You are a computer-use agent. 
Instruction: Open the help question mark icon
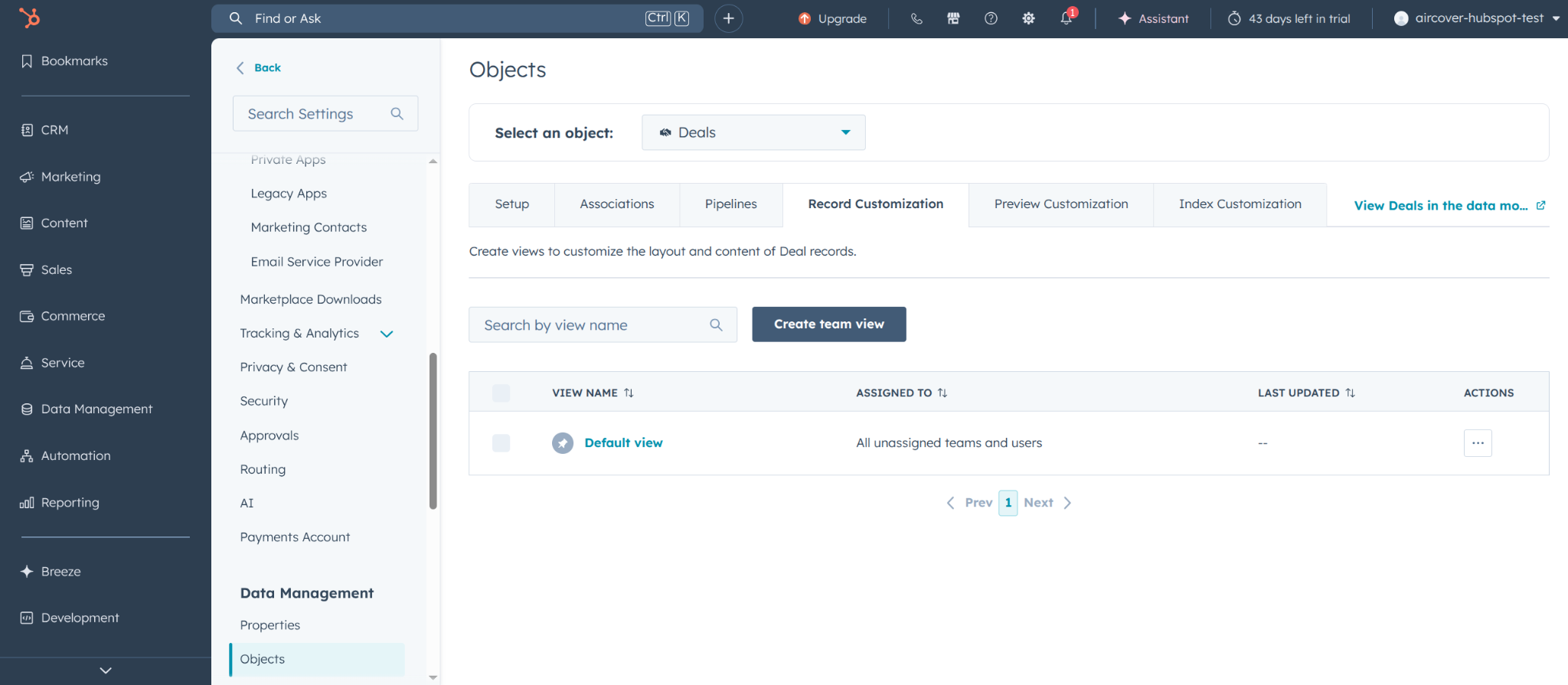tap(991, 18)
